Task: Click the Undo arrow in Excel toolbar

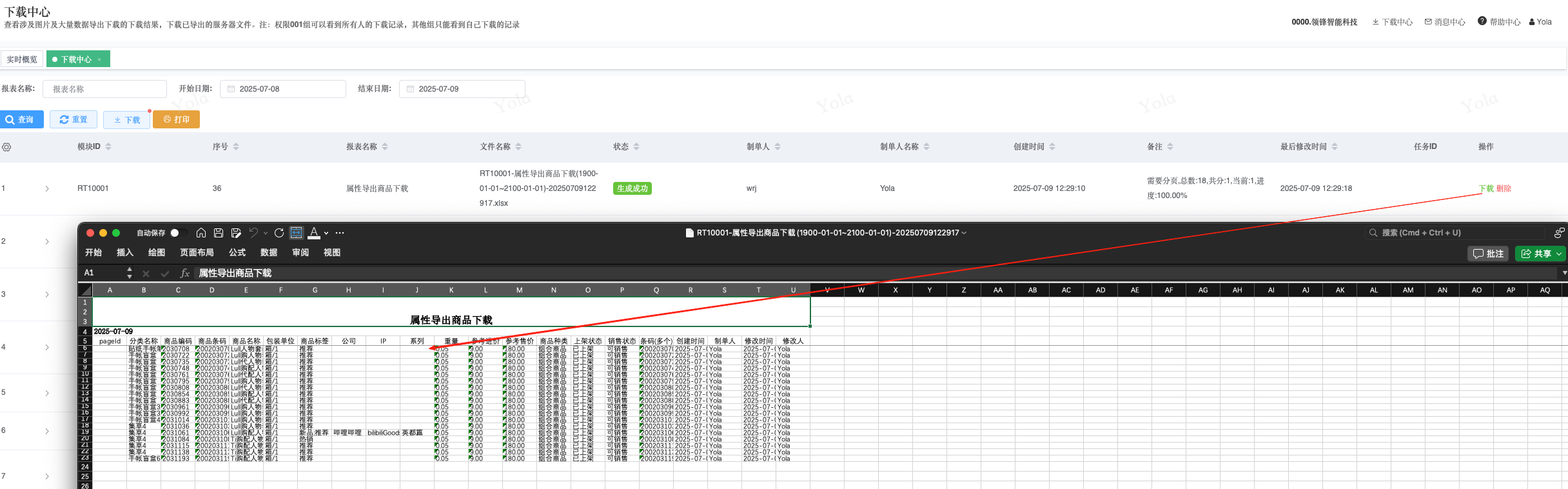Action: pyautogui.click(x=253, y=233)
